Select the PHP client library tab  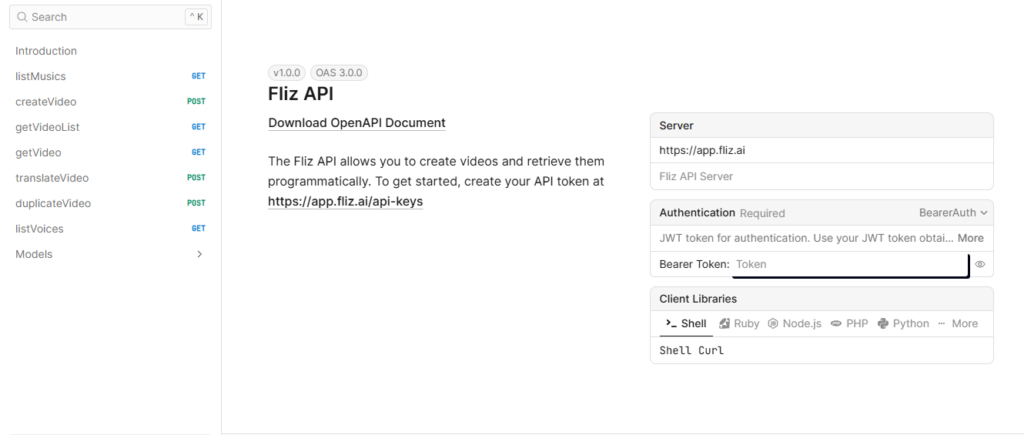850,324
